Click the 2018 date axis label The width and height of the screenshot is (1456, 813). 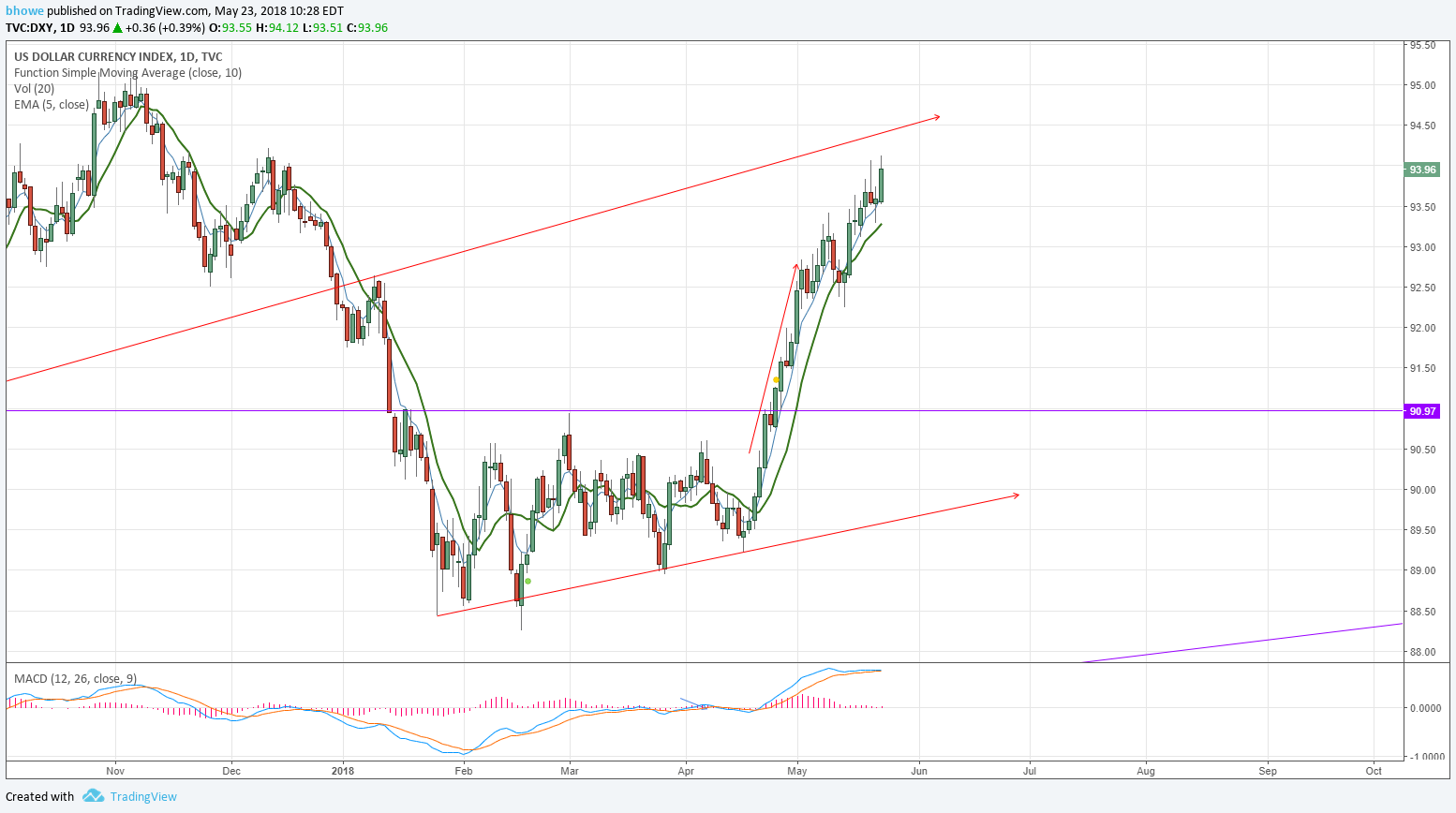pyautogui.click(x=342, y=772)
